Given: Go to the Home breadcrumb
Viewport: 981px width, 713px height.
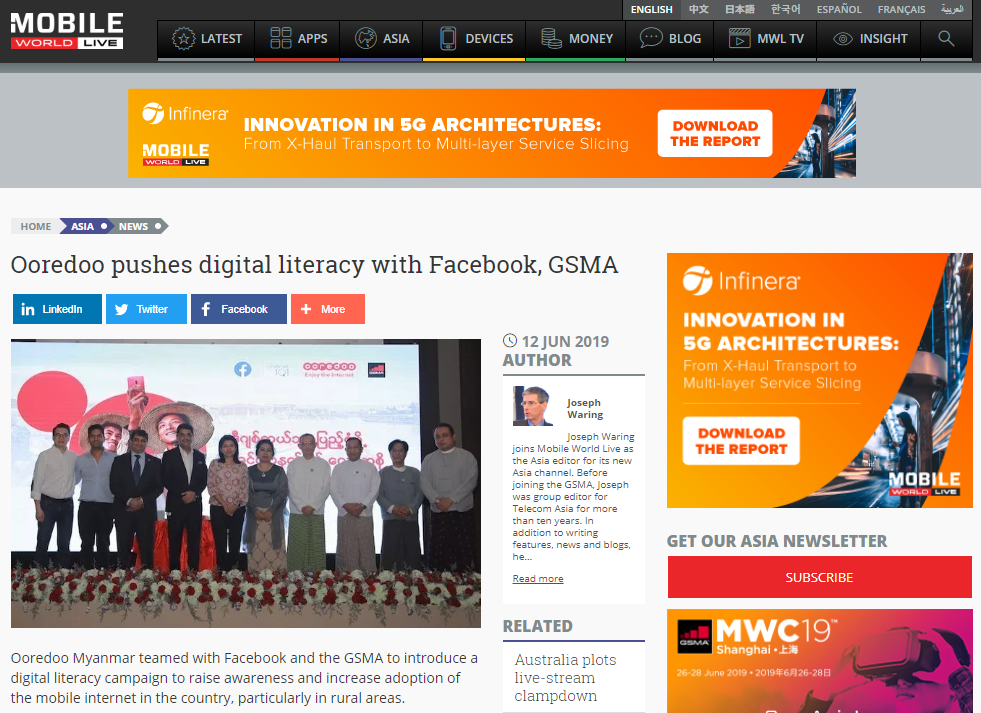Looking at the screenshot, I should (36, 226).
